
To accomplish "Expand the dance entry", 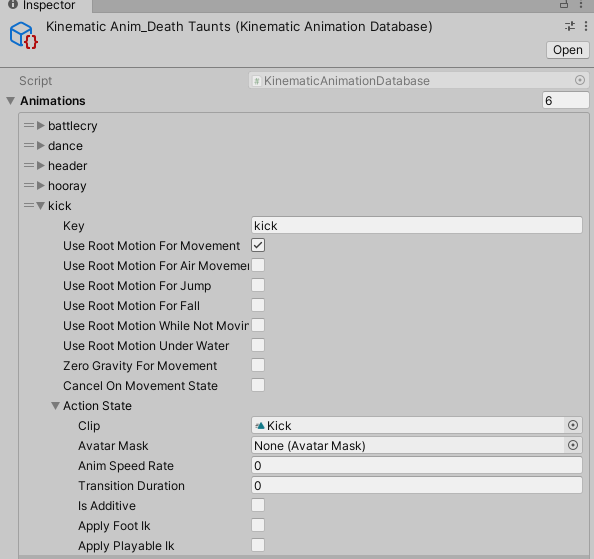I will [x=41, y=145].
